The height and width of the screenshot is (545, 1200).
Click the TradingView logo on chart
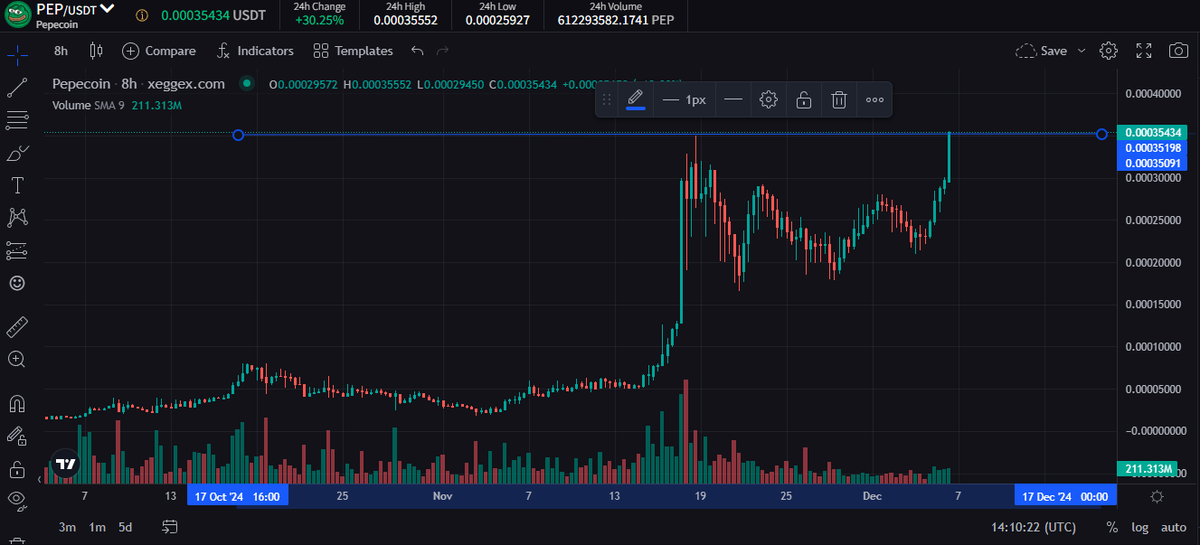(x=66, y=465)
